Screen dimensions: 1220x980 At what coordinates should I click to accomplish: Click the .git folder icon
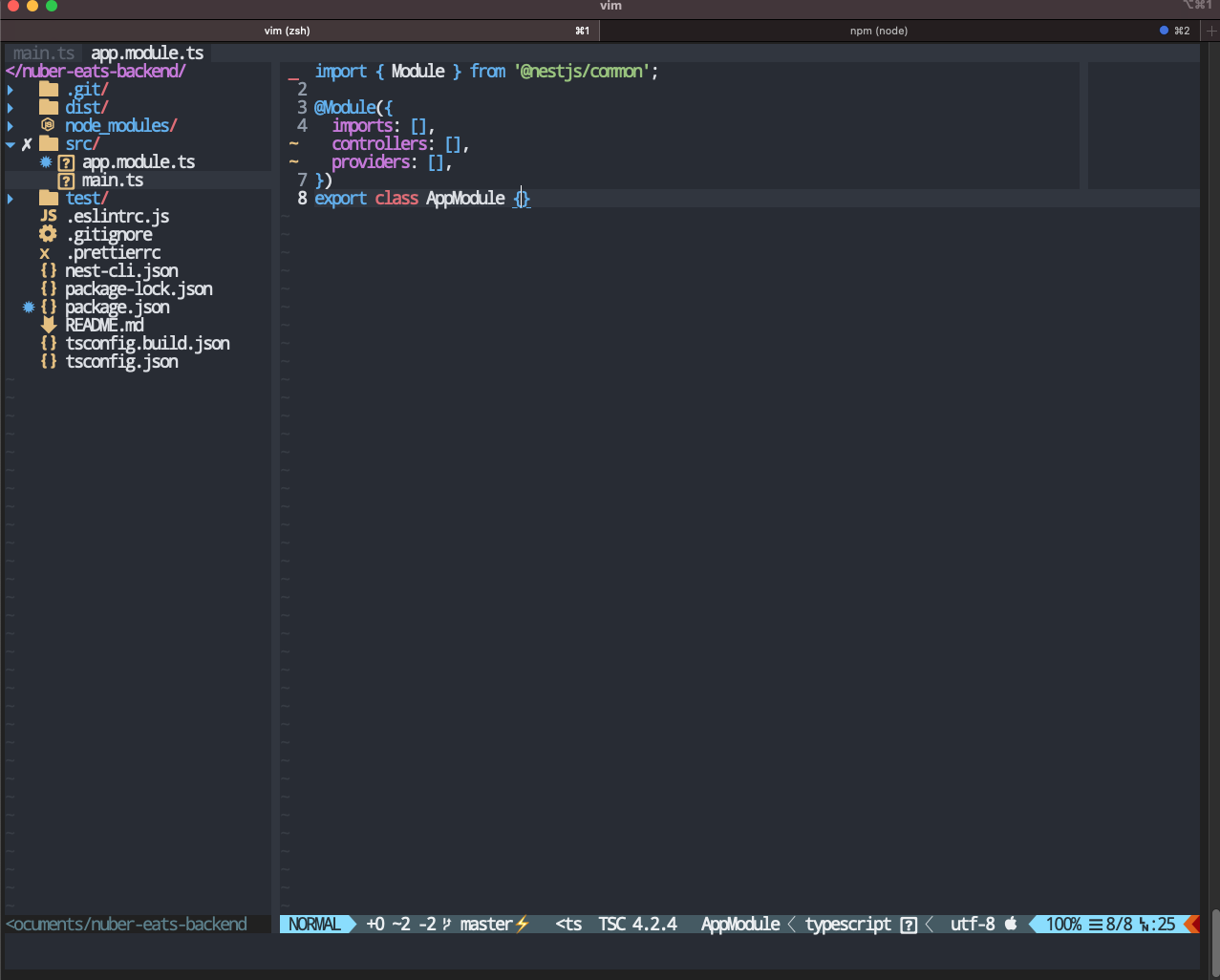pos(49,90)
